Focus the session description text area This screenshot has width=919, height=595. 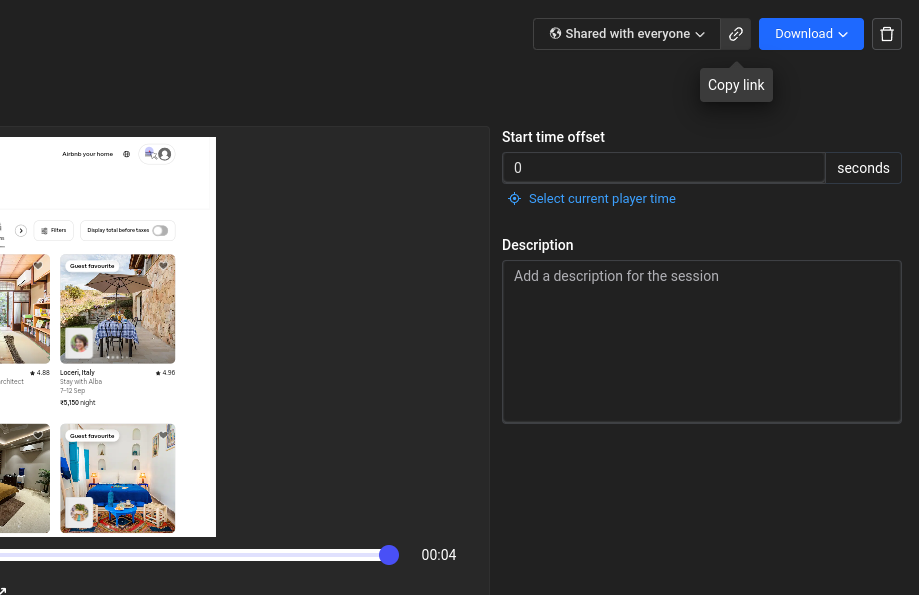tap(702, 342)
